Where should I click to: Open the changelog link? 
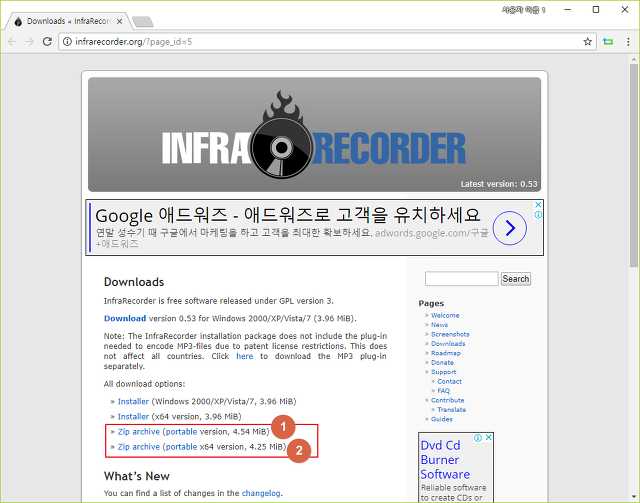[261, 493]
